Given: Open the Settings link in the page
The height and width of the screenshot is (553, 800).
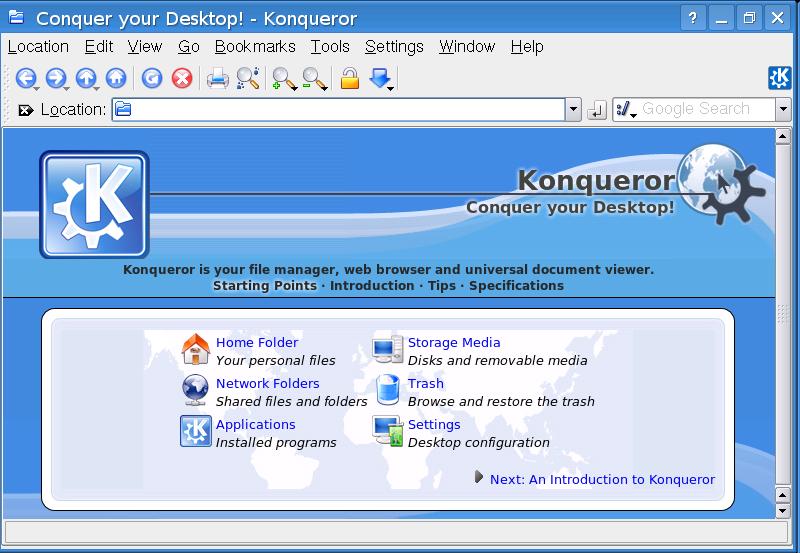Looking at the screenshot, I should click(434, 424).
